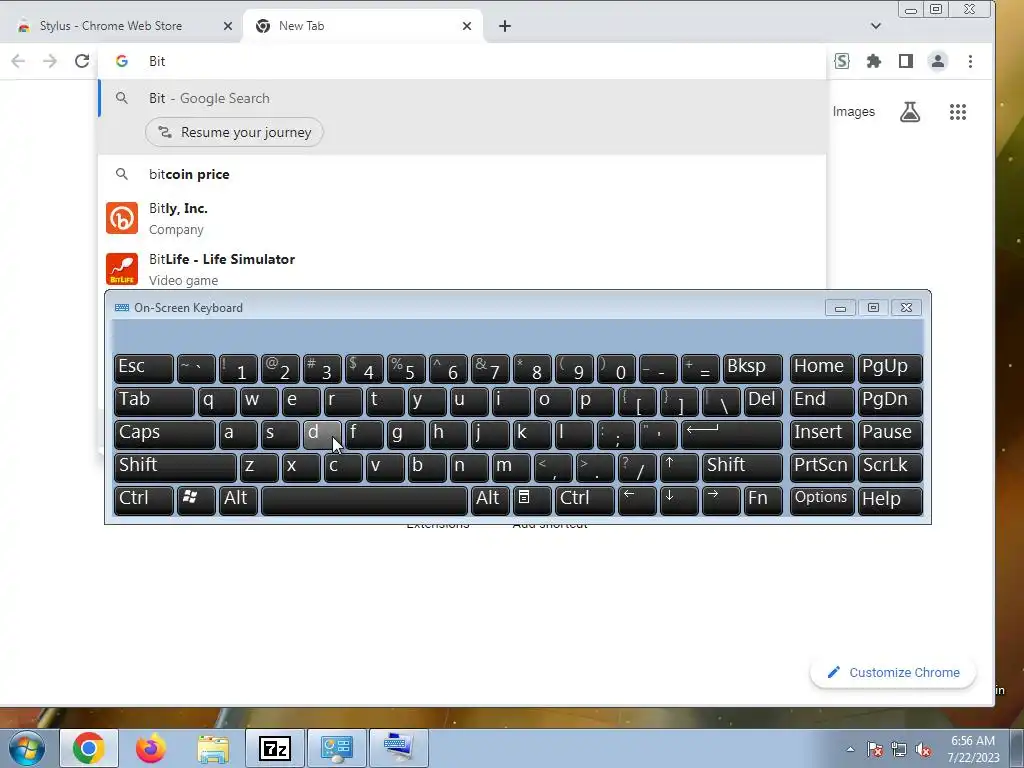Image resolution: width=1024 pixels, height=768 pixels.
Task: Switch to Stylus - Chrome Web Store tab
Action: 121,26
